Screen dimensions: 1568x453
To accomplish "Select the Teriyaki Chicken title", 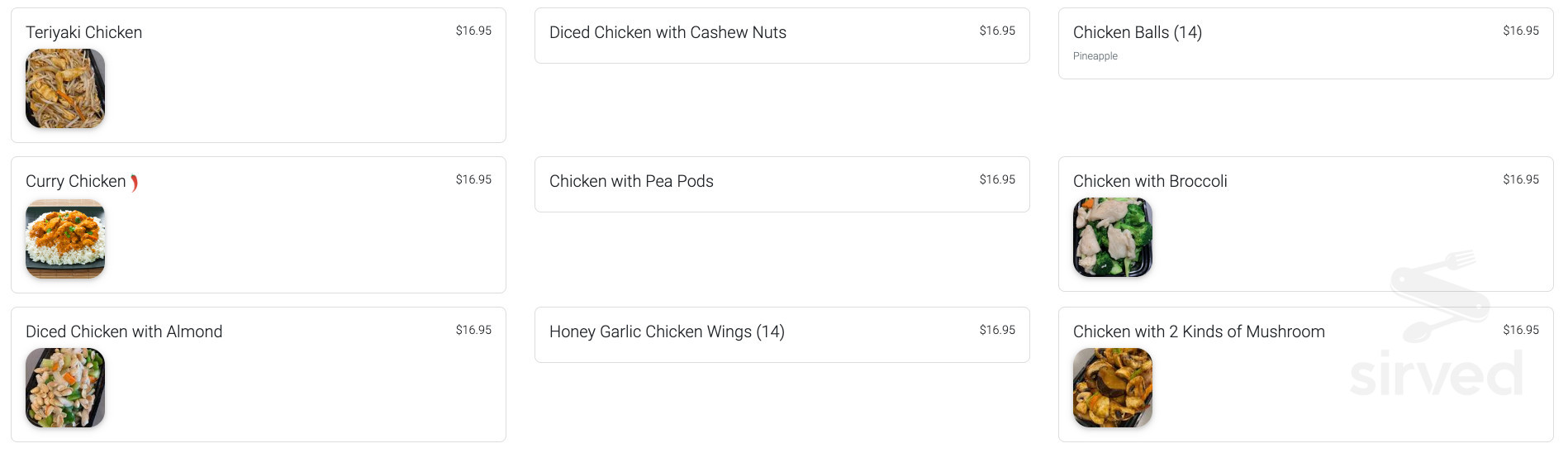I will pyautogui.click(x=84, y=32).
